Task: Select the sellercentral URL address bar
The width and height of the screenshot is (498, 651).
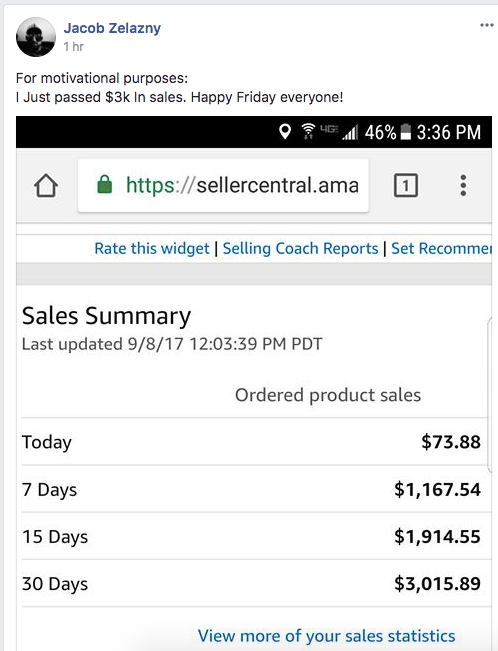Action: point(223,185)
